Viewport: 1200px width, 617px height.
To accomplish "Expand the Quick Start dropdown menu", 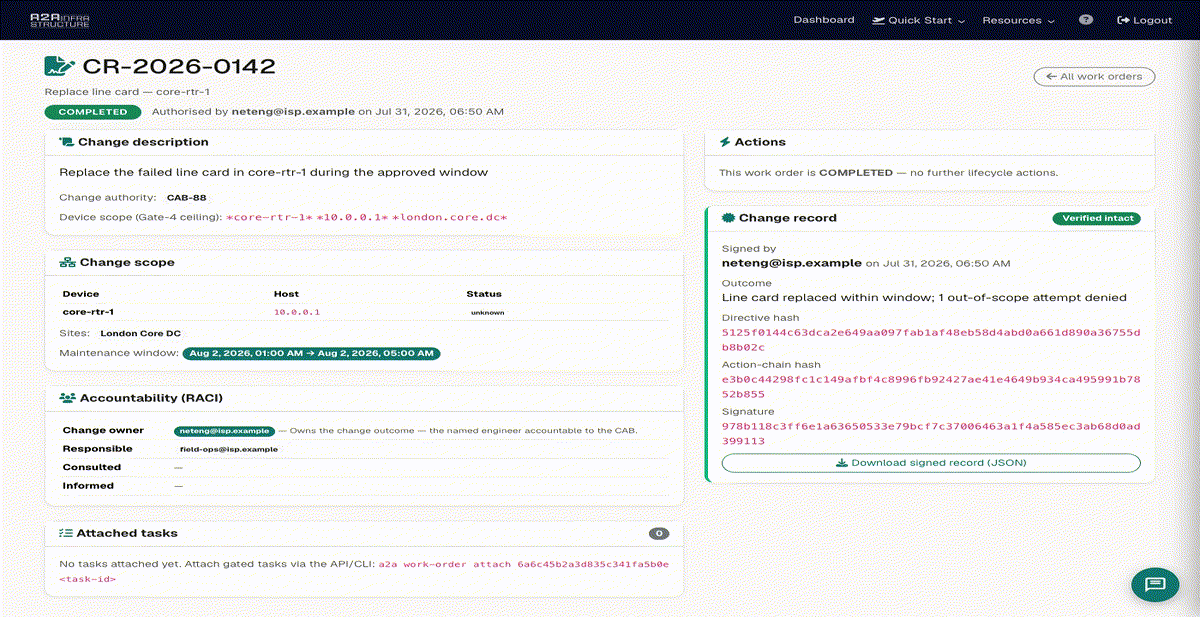I will [919, 20].
